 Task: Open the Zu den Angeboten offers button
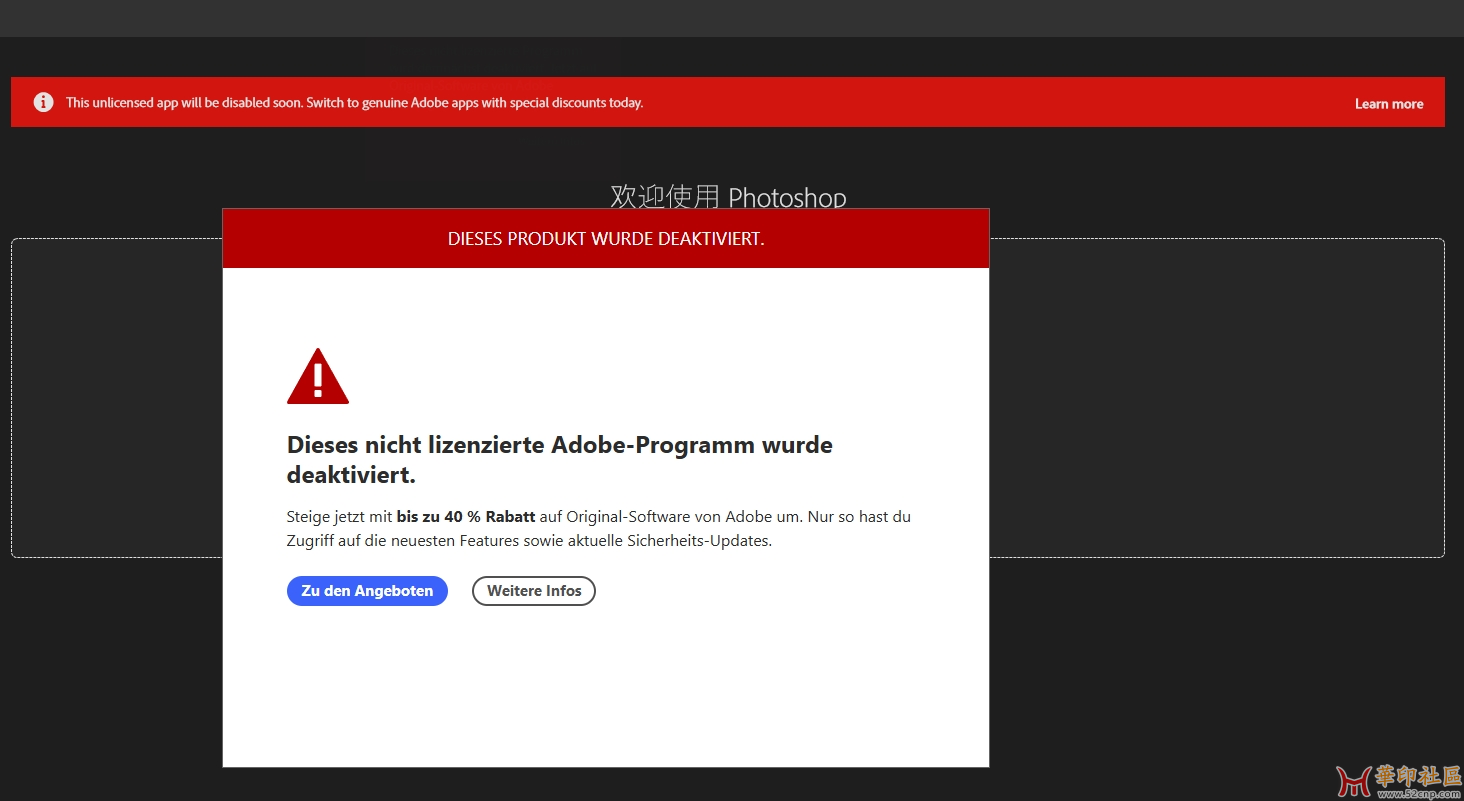click(367, 591)
